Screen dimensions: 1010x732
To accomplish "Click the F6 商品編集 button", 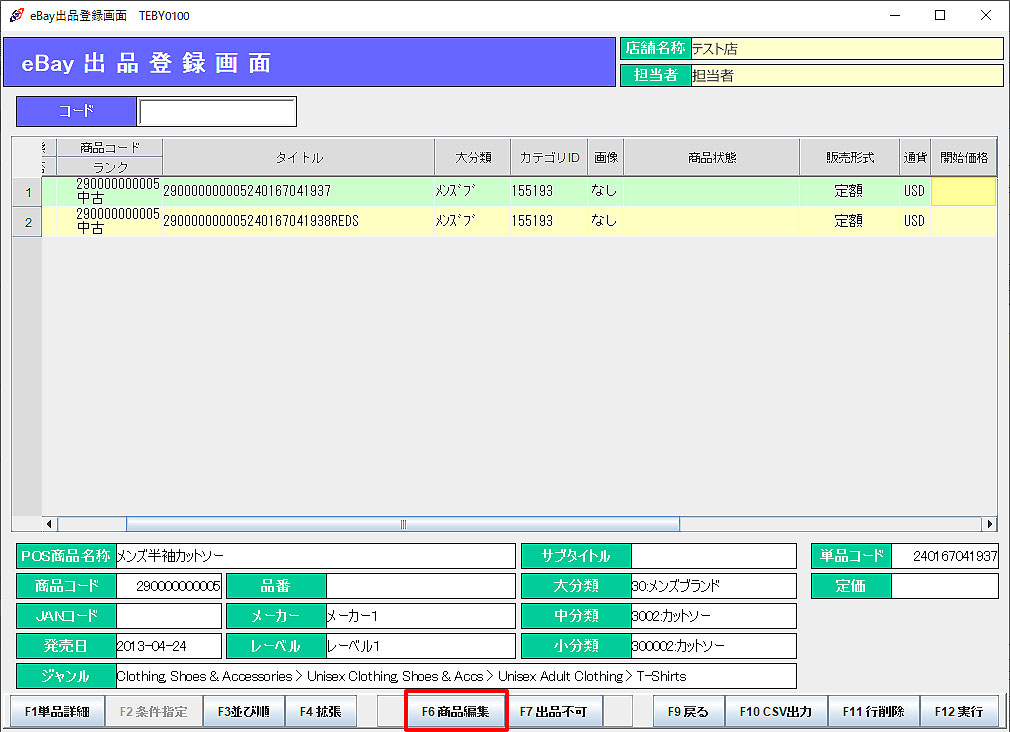I will click(455, 712).
